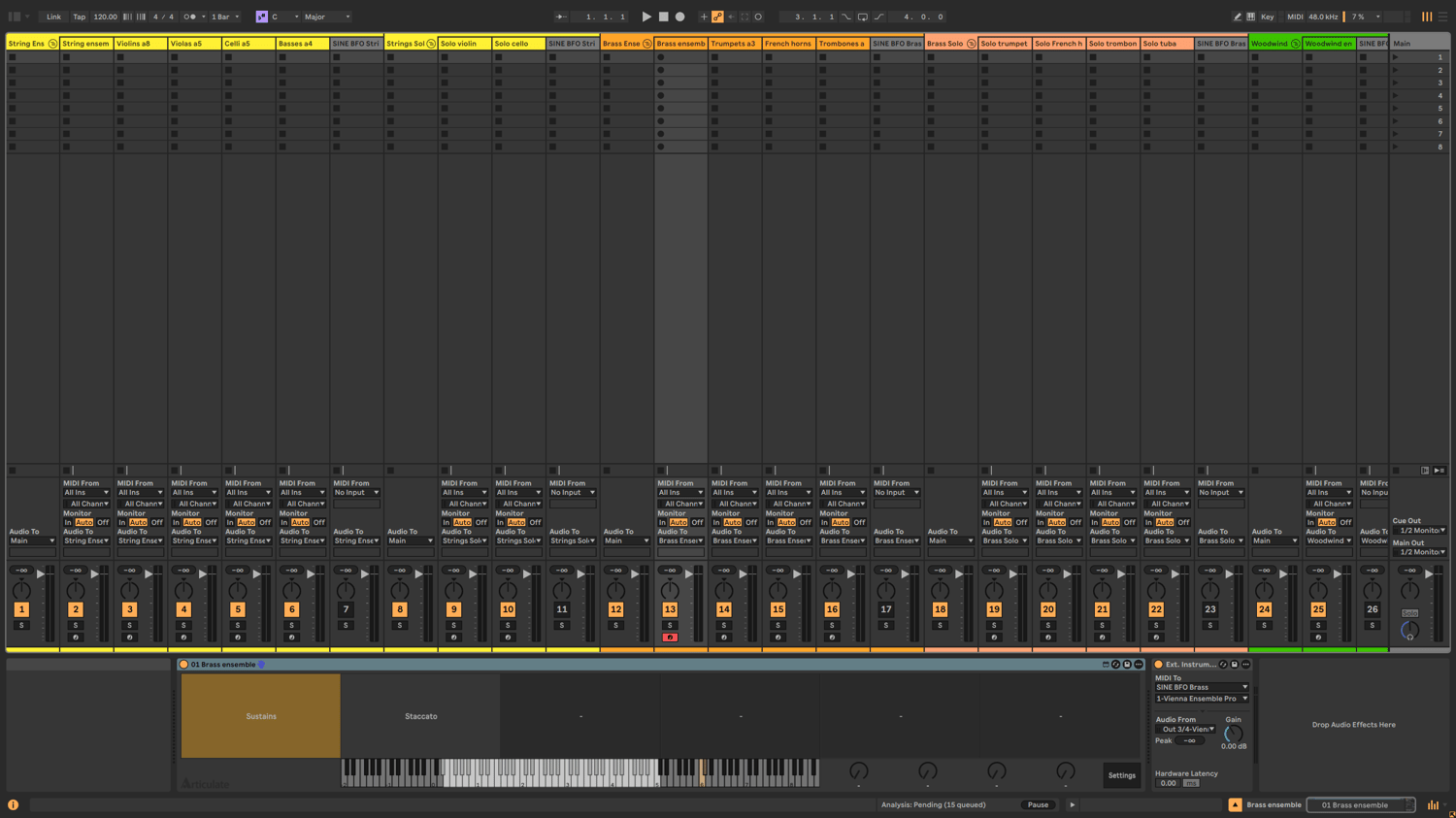Image resolution: width=1456 pixels, height=818 pixels.
Task: Pause the pending analysis
Action: click(1038, 804)
